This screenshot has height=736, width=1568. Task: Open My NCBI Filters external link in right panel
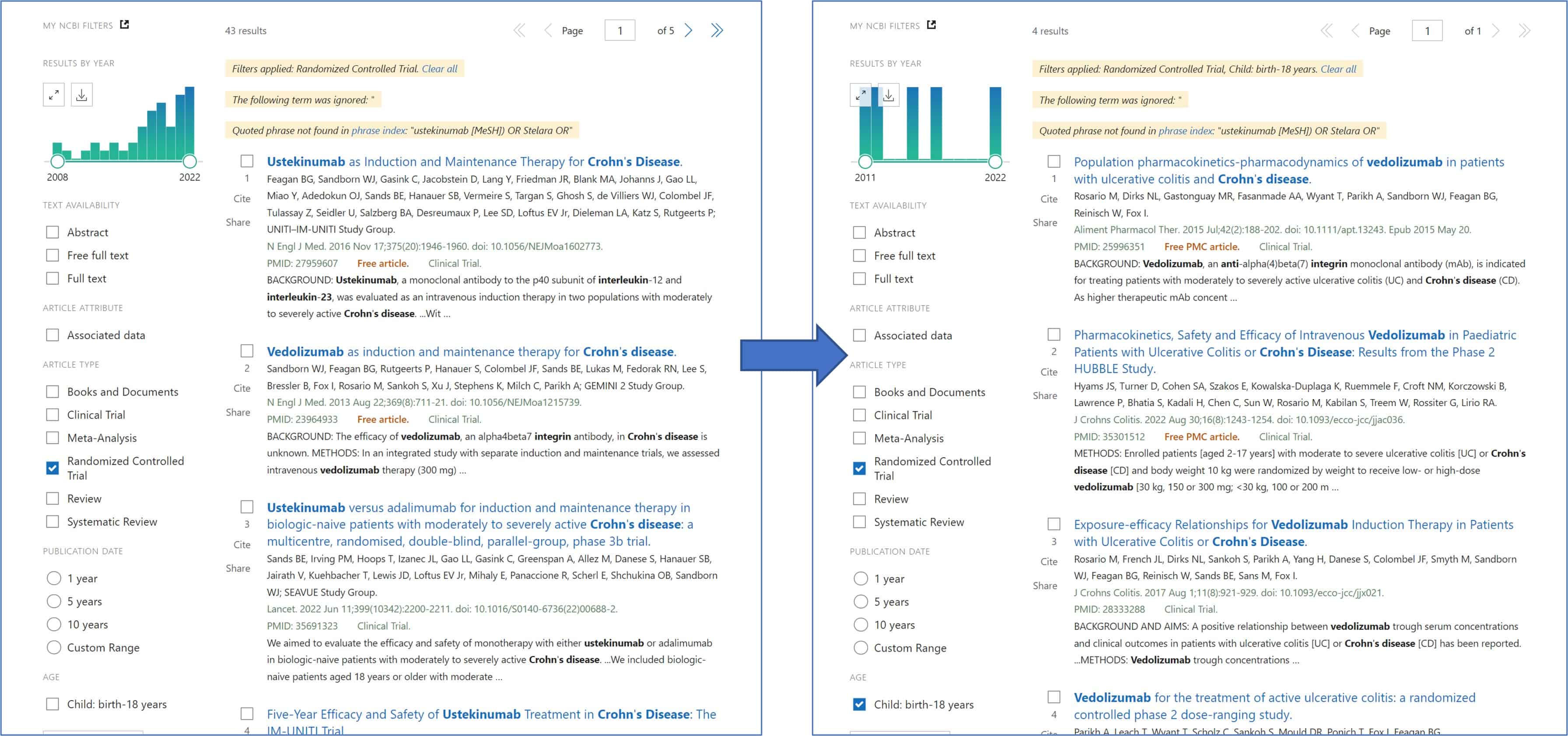[x=931, y=25]
